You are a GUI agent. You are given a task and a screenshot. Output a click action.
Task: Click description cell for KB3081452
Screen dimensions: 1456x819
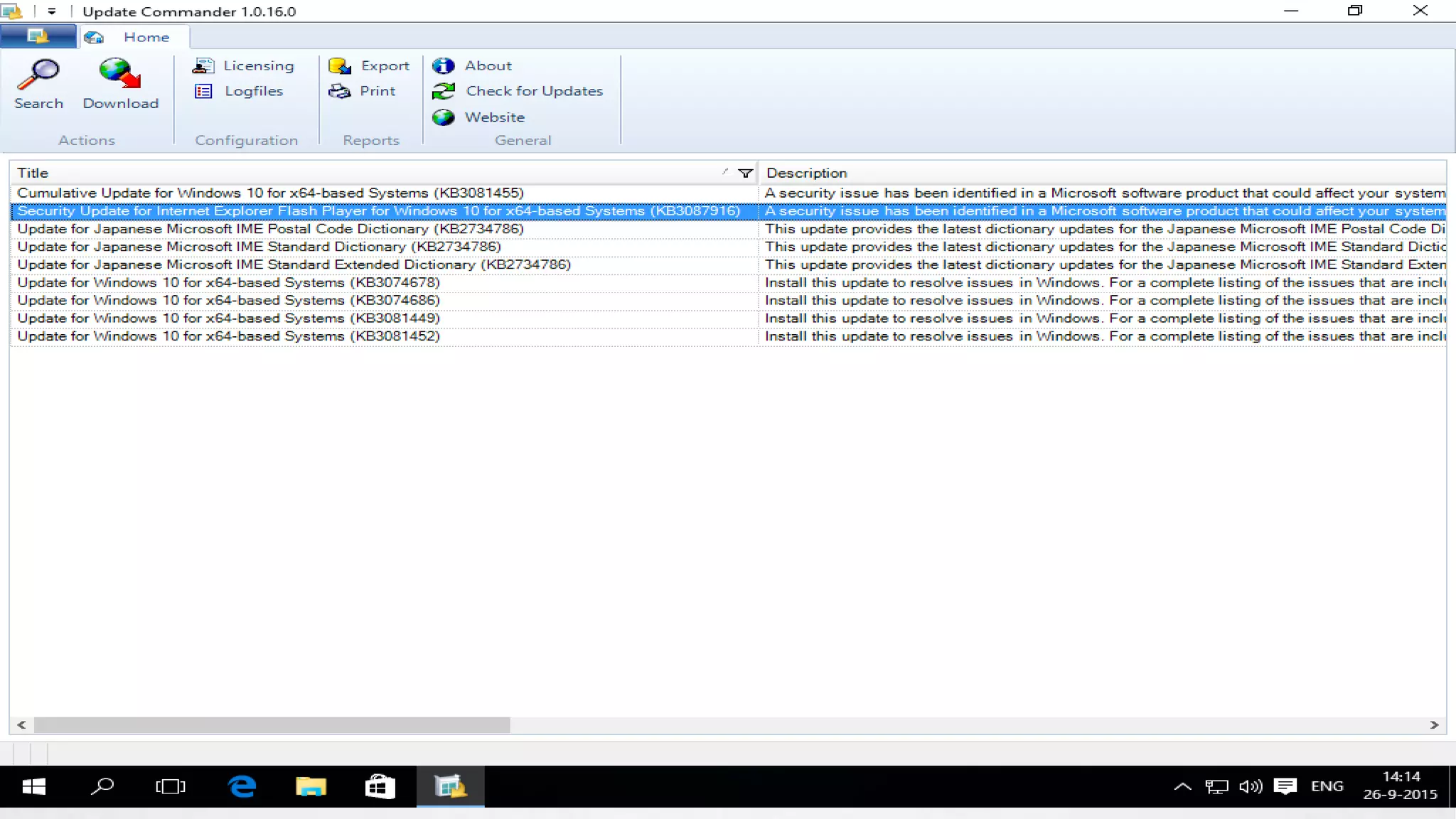point(1103,336)
